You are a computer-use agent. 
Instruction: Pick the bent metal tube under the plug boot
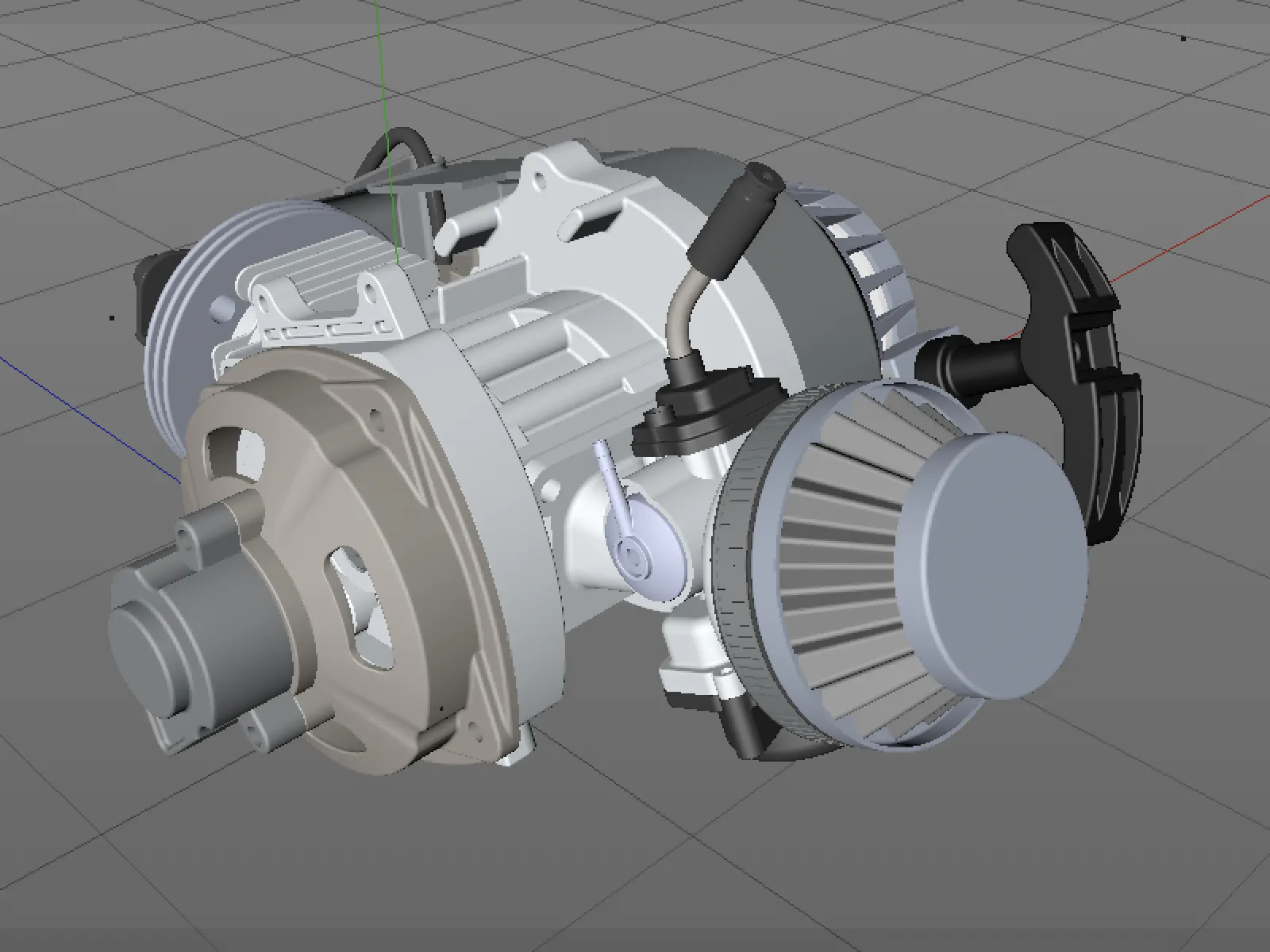point(684,313)
